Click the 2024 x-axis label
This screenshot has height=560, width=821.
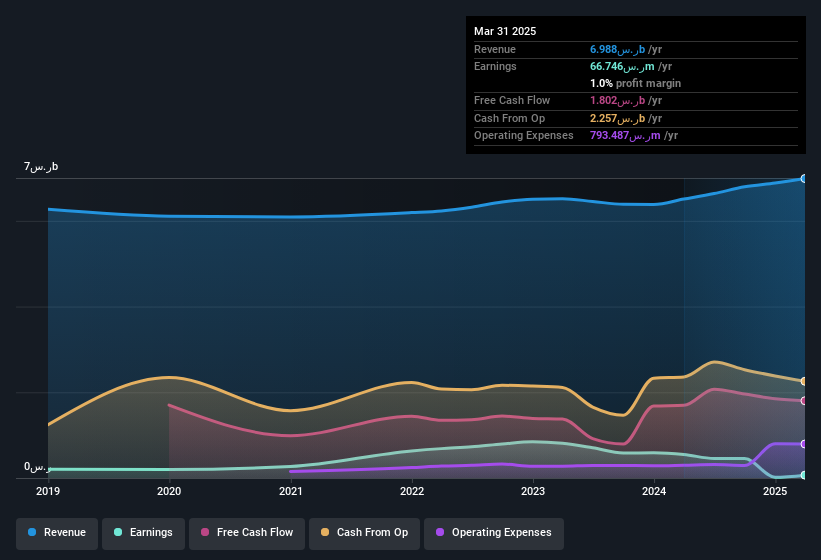[x=654, y=491]
